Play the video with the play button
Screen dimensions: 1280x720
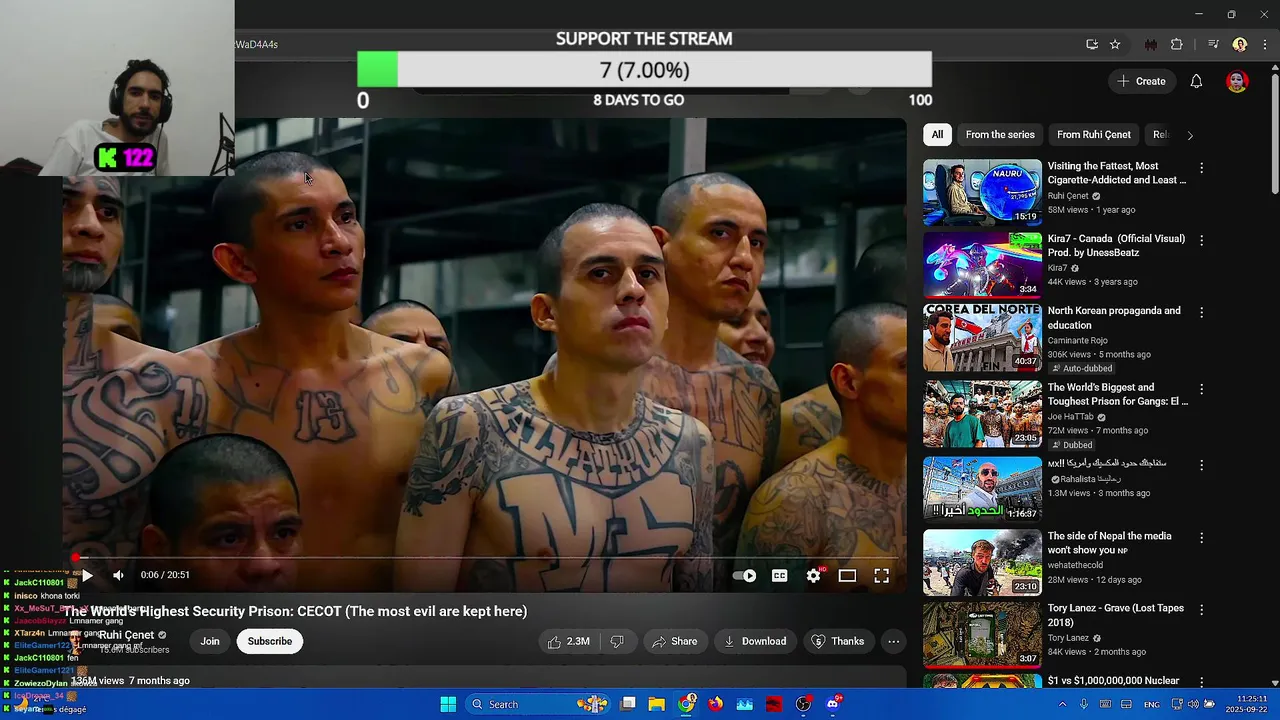point(87,575)
